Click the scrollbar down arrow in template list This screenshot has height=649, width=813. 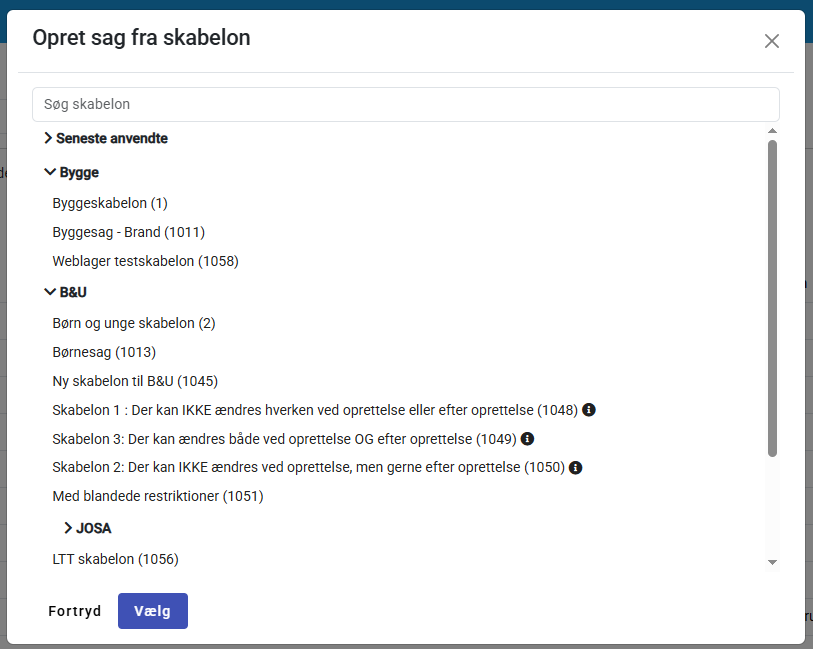[772, 563]
